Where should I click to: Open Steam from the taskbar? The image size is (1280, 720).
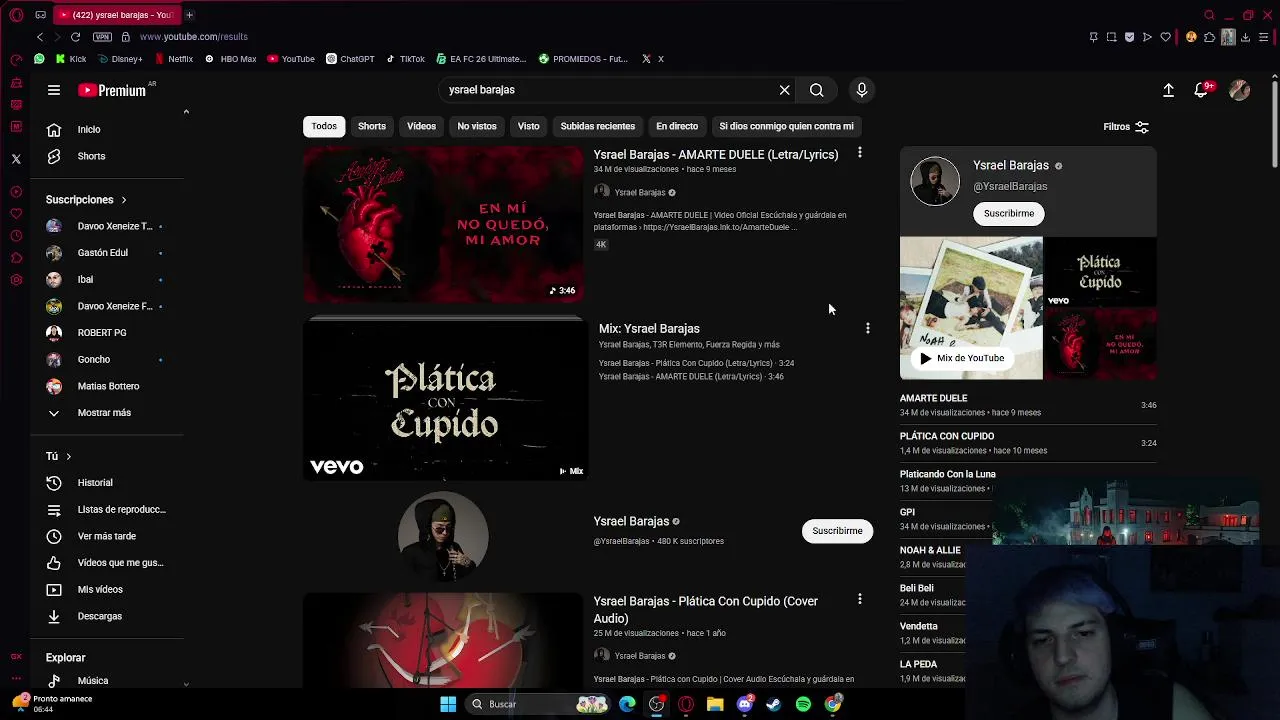click(774, 704)
